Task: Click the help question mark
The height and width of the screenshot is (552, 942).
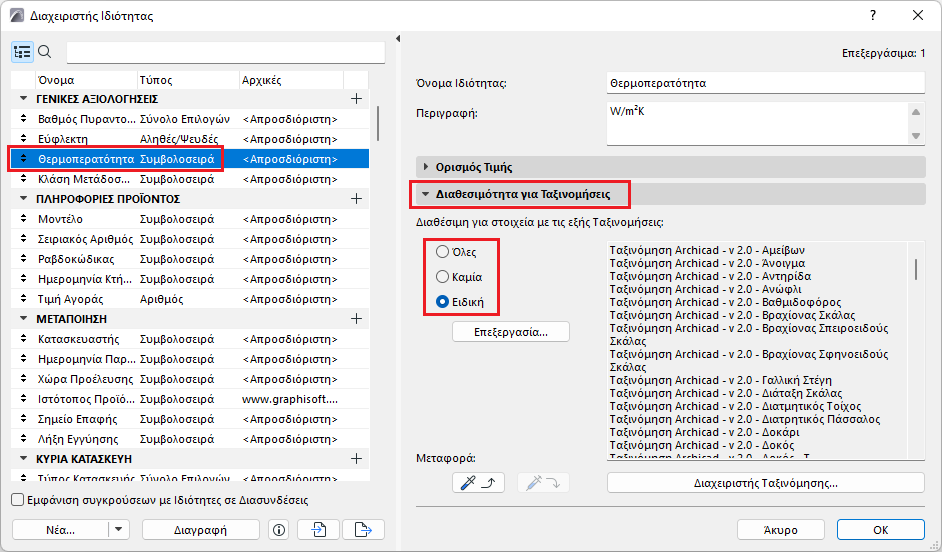Action: click(873, 16)
